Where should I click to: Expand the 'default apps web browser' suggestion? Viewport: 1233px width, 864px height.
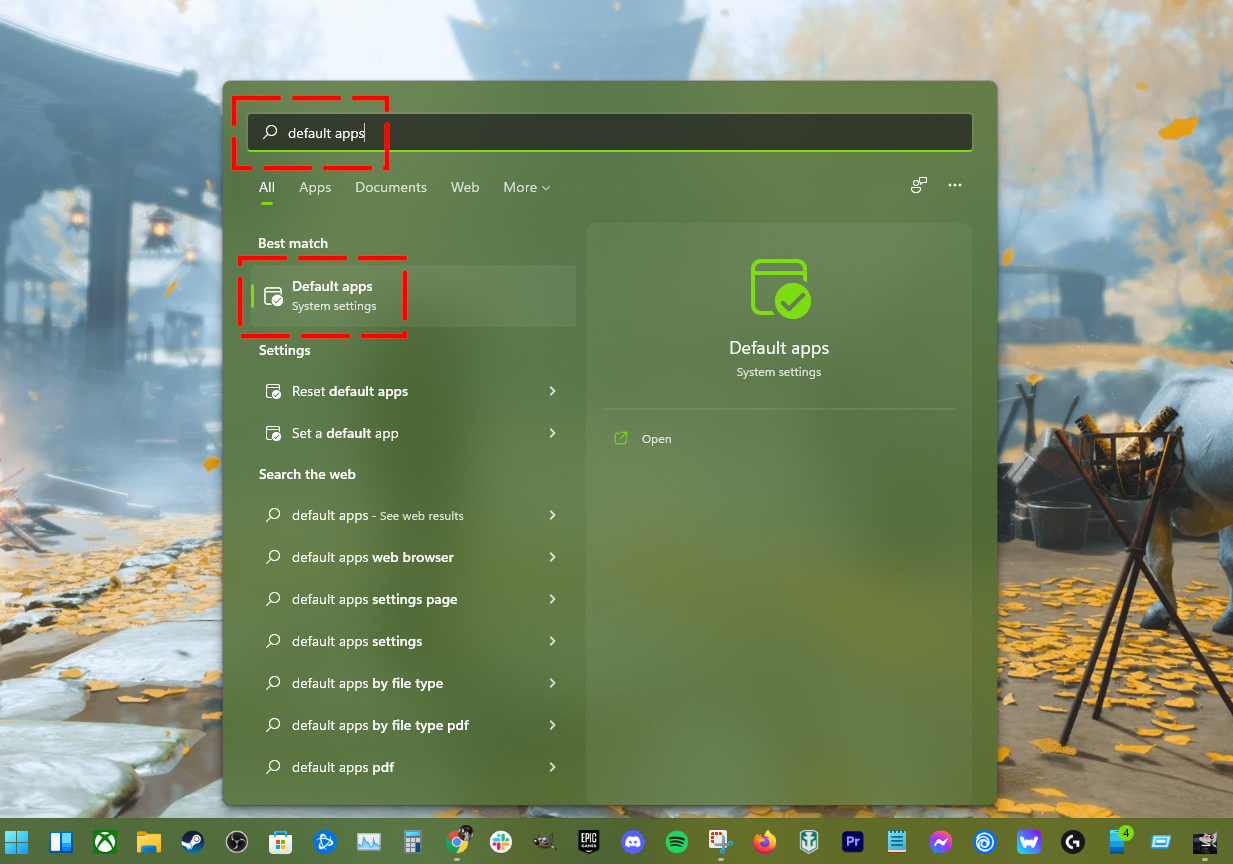[552, 557]
